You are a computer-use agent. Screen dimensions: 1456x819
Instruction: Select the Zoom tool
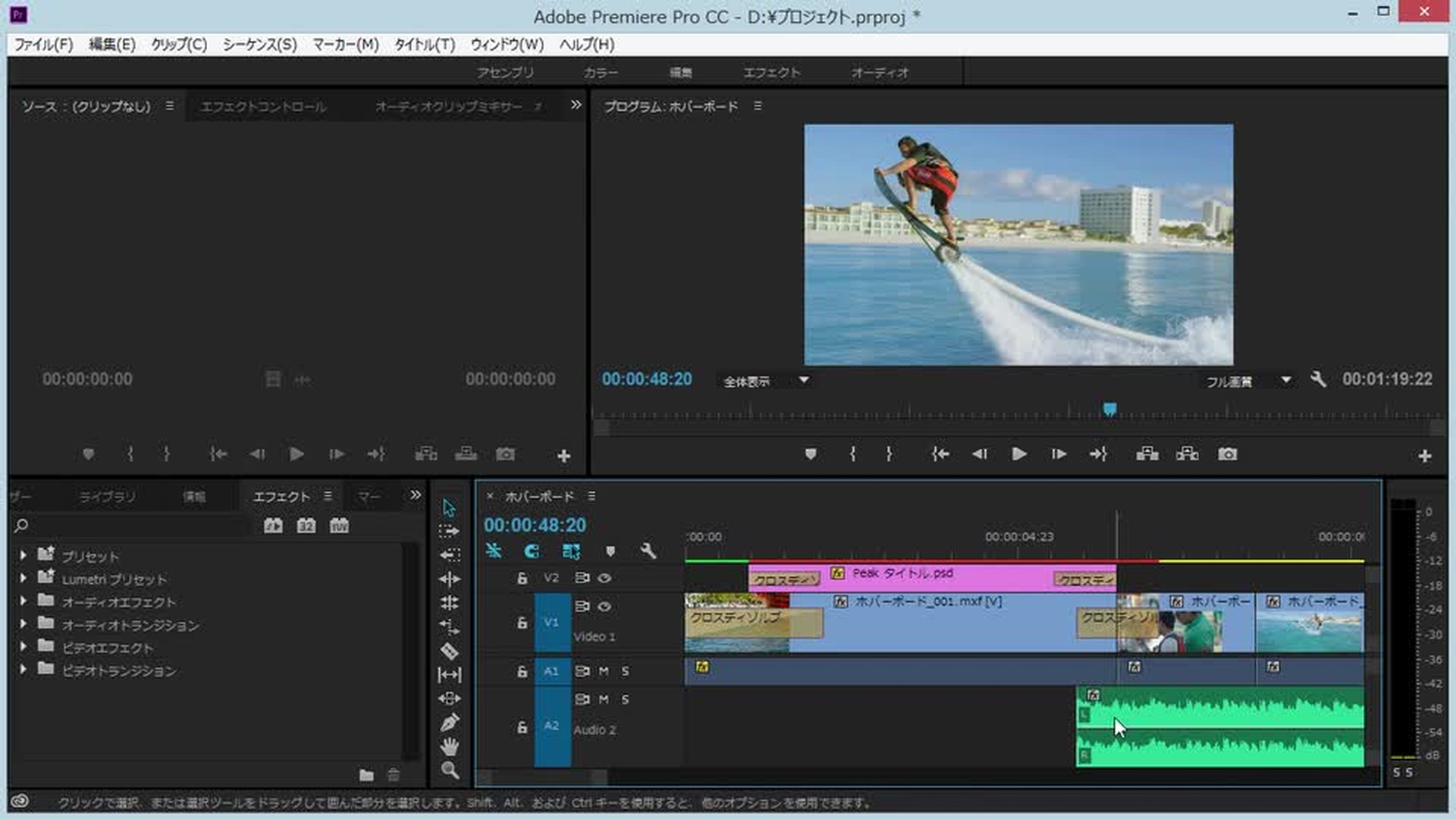point(449,770)
